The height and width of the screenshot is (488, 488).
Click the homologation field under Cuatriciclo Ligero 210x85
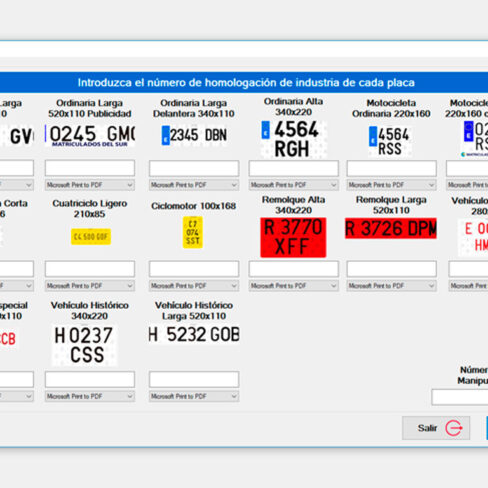(90, 269)
